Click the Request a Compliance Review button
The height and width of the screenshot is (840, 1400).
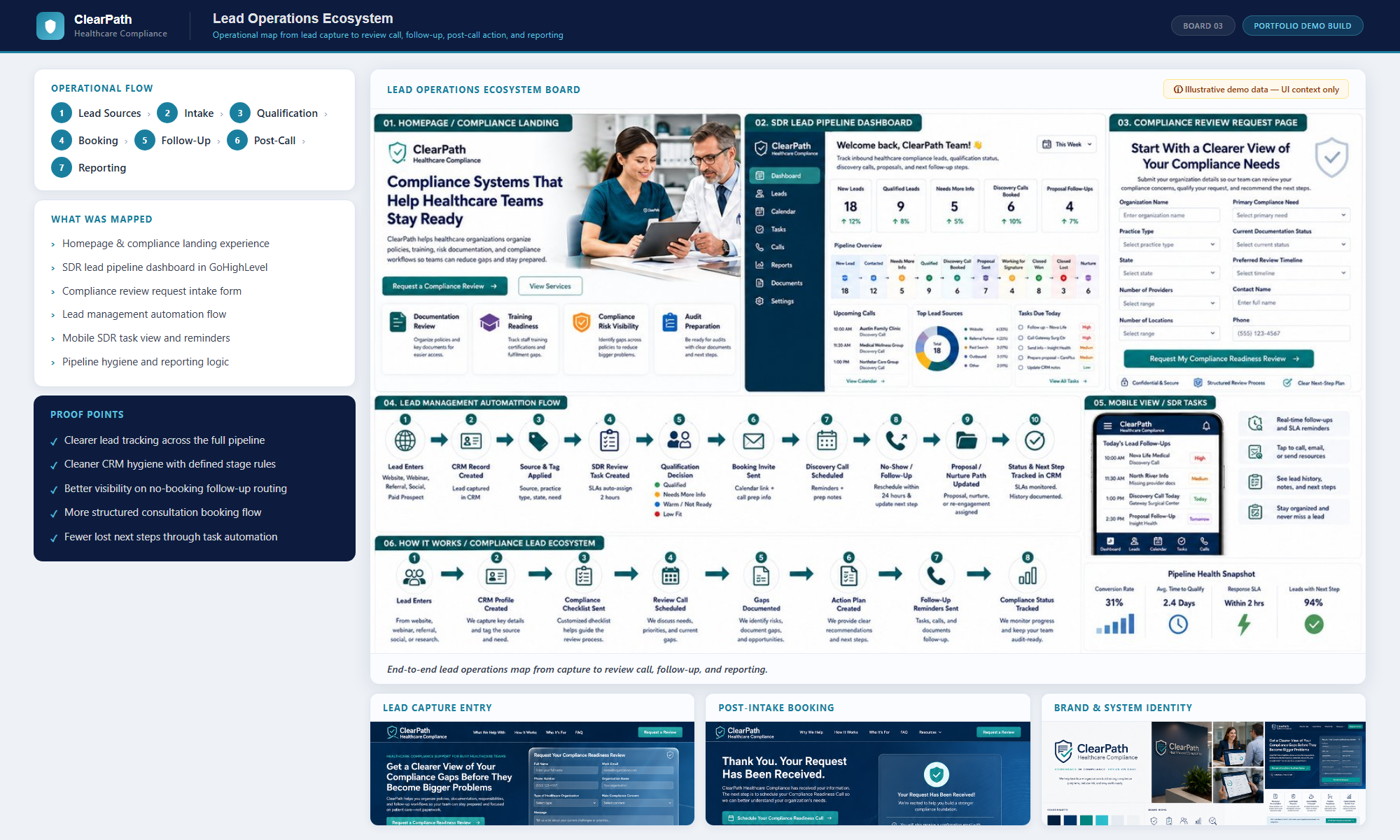pos(444,286)
